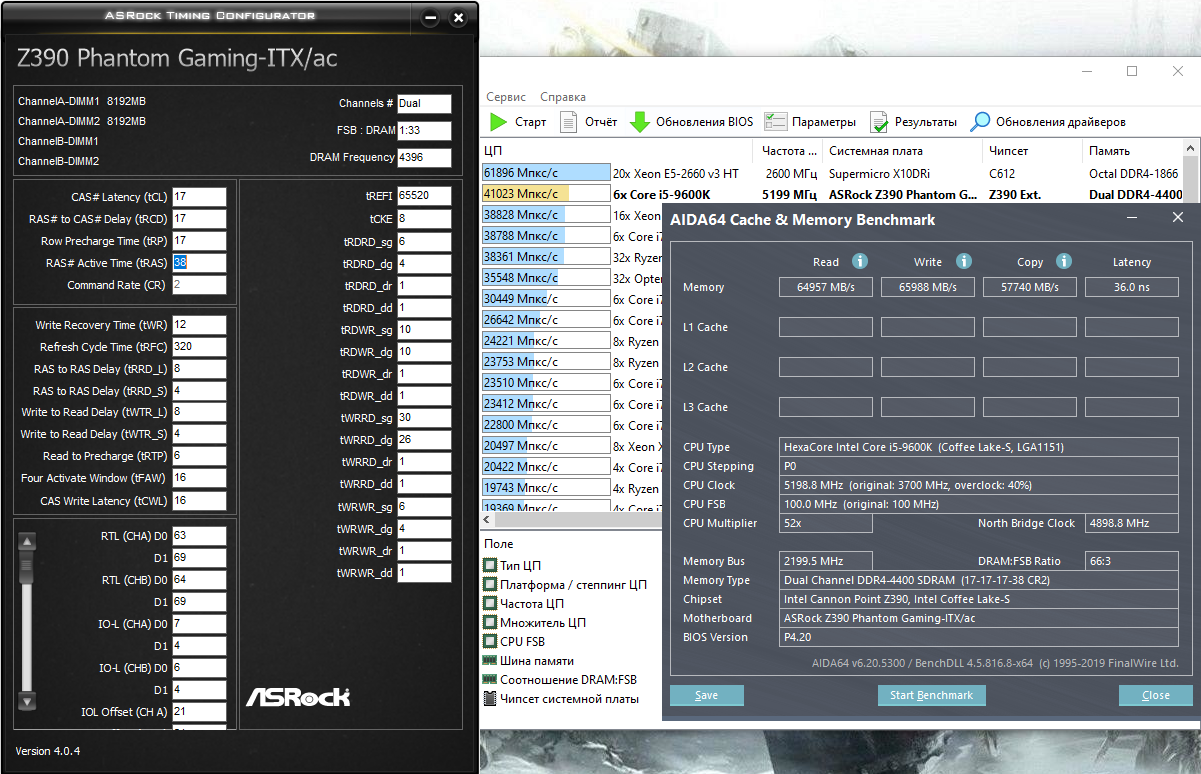Select Чипсет системной платы icon

[490, 699]
